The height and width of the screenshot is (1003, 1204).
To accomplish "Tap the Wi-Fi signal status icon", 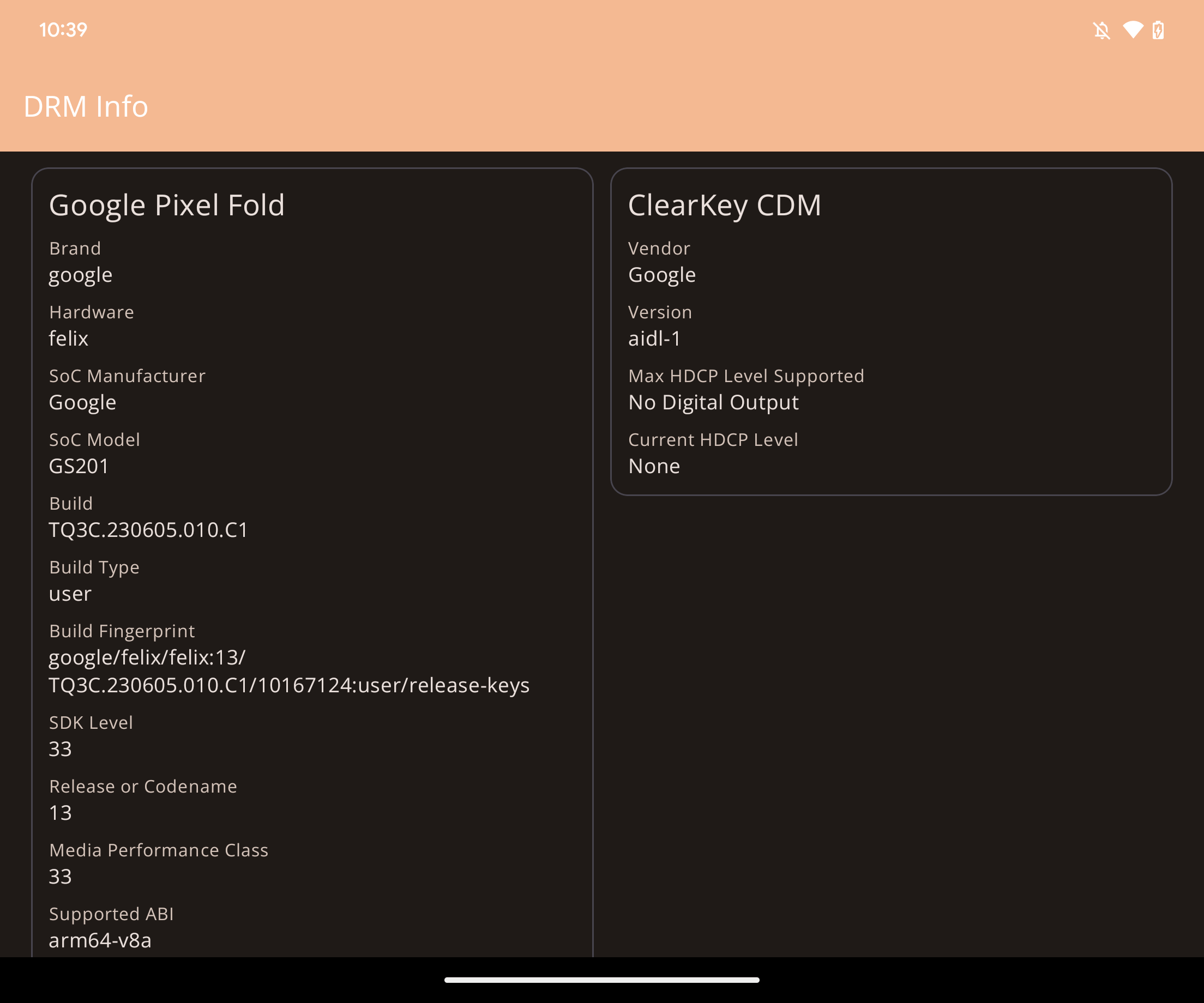I will (x=1133, y=30).
